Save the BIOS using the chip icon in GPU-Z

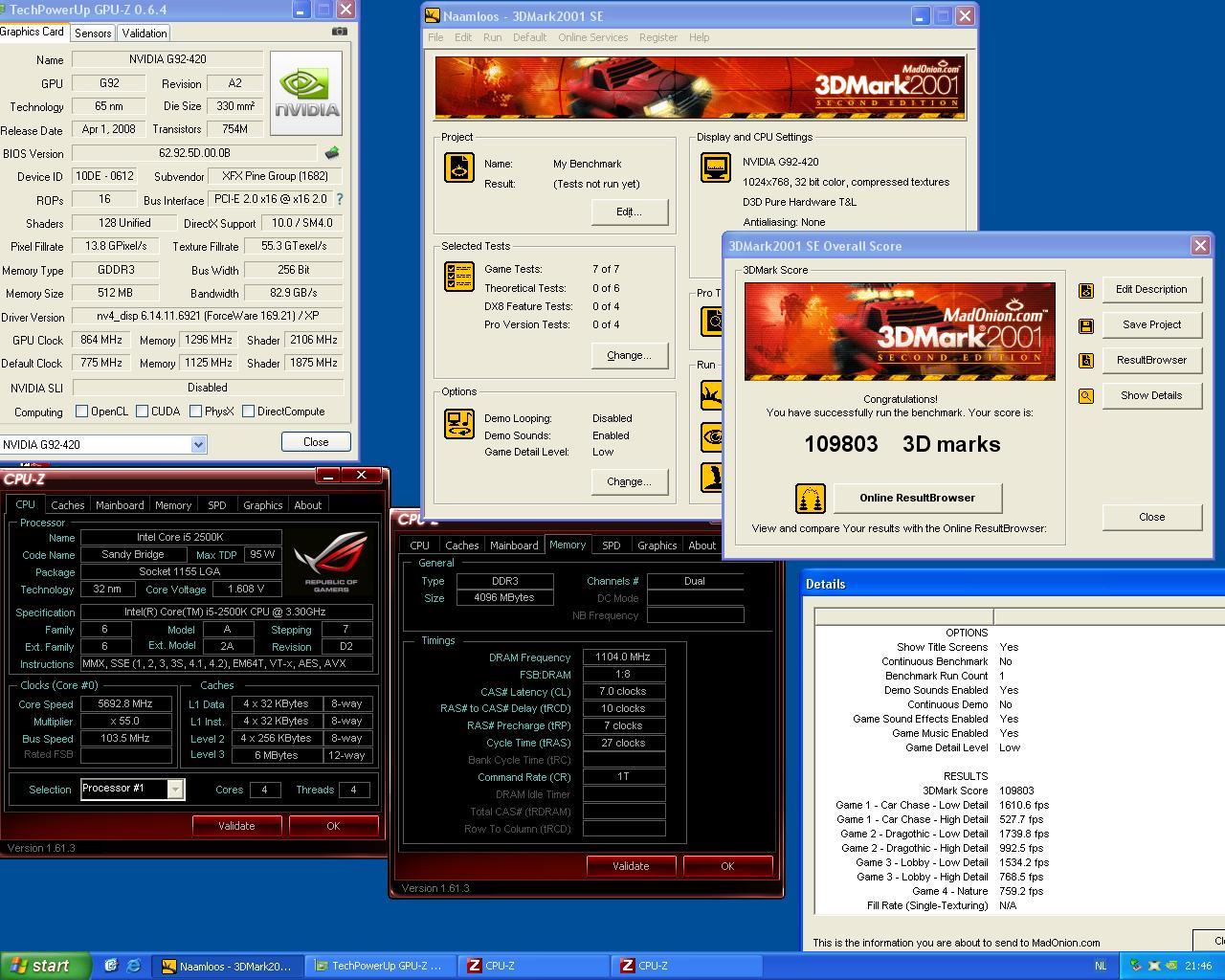click(331, 153)
